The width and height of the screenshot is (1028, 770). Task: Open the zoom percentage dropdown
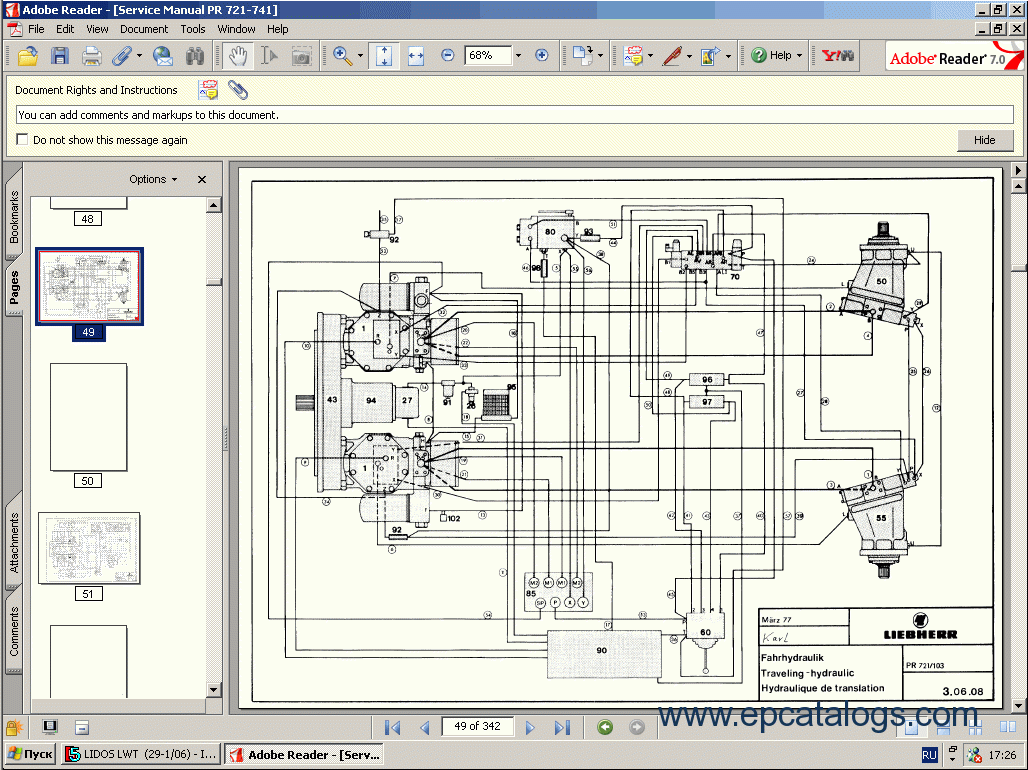(x=518, y=56)
